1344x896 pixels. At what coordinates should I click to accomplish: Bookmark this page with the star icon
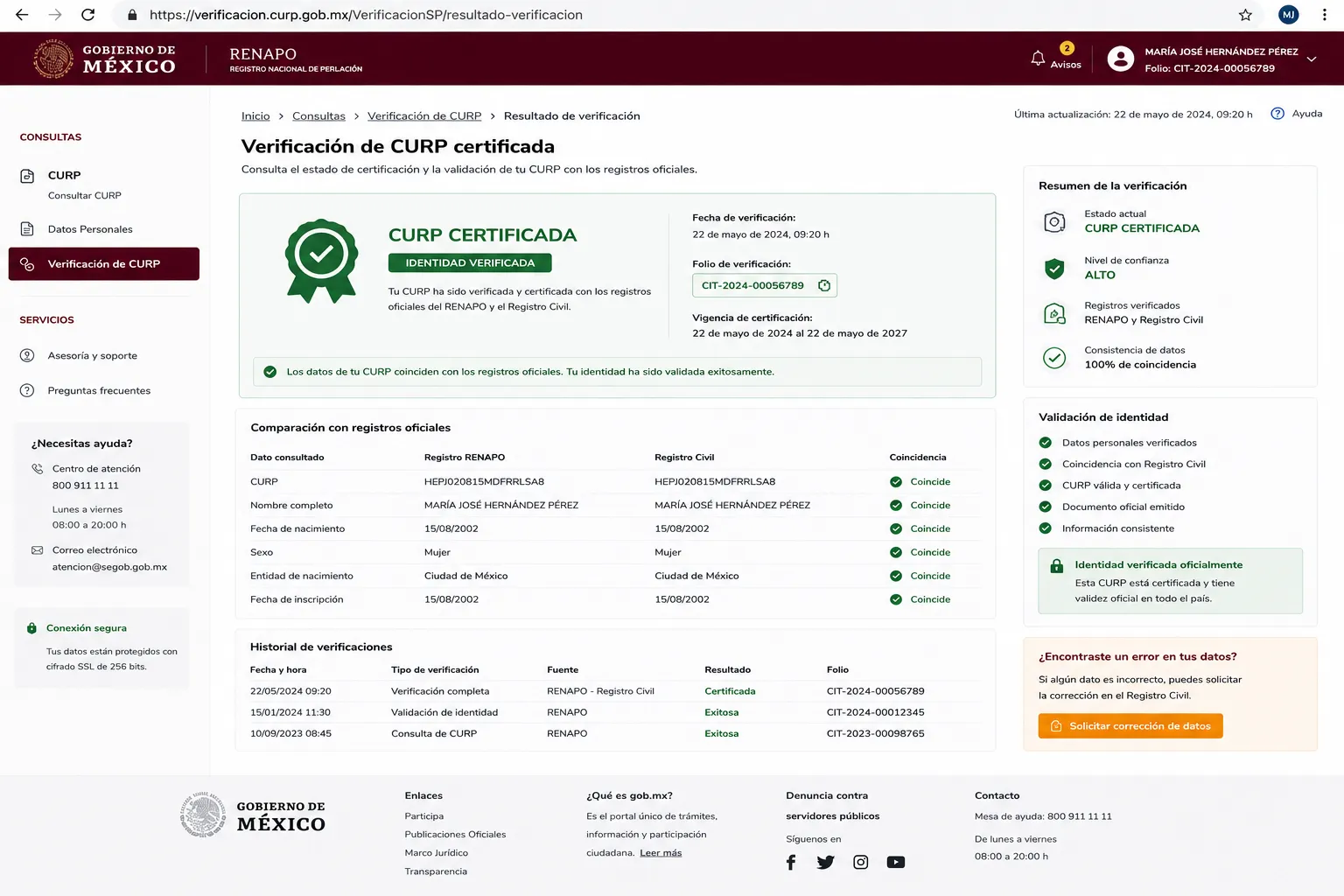coord(1245,15)
